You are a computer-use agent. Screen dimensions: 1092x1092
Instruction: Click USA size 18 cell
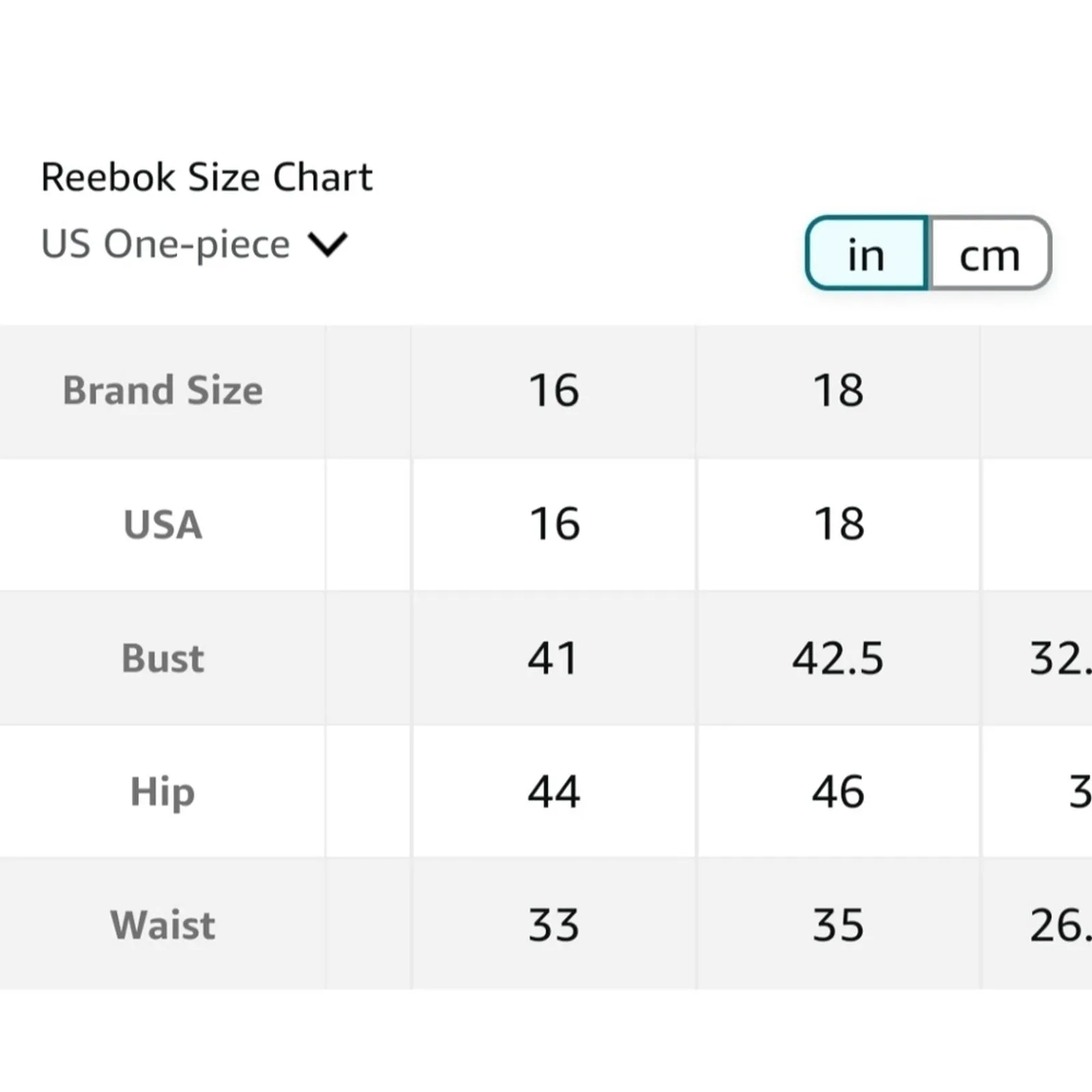[838, 524]
